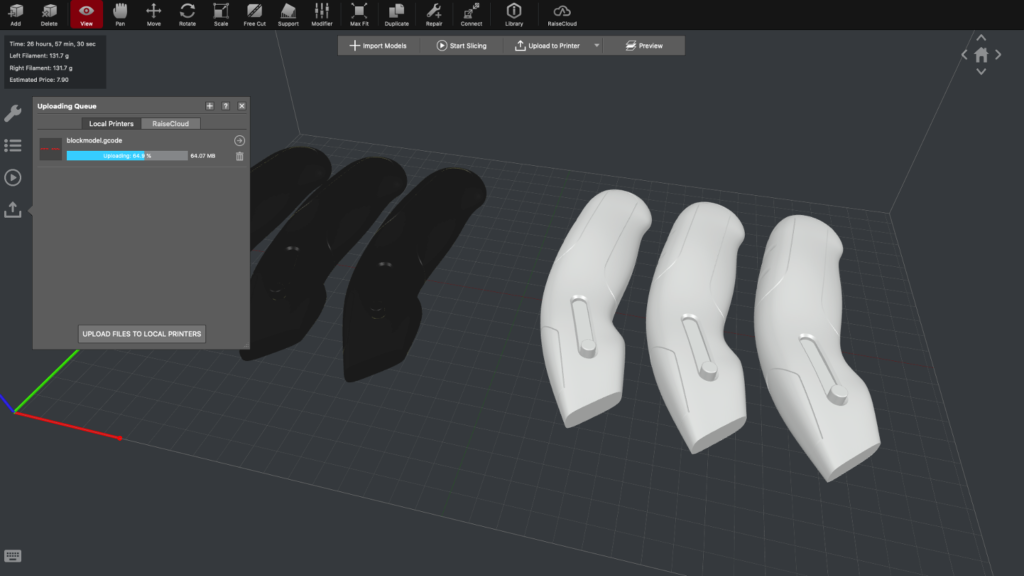
Task: Delete blockmodel.gcode using the trash icon
Action: pos(238,156)
